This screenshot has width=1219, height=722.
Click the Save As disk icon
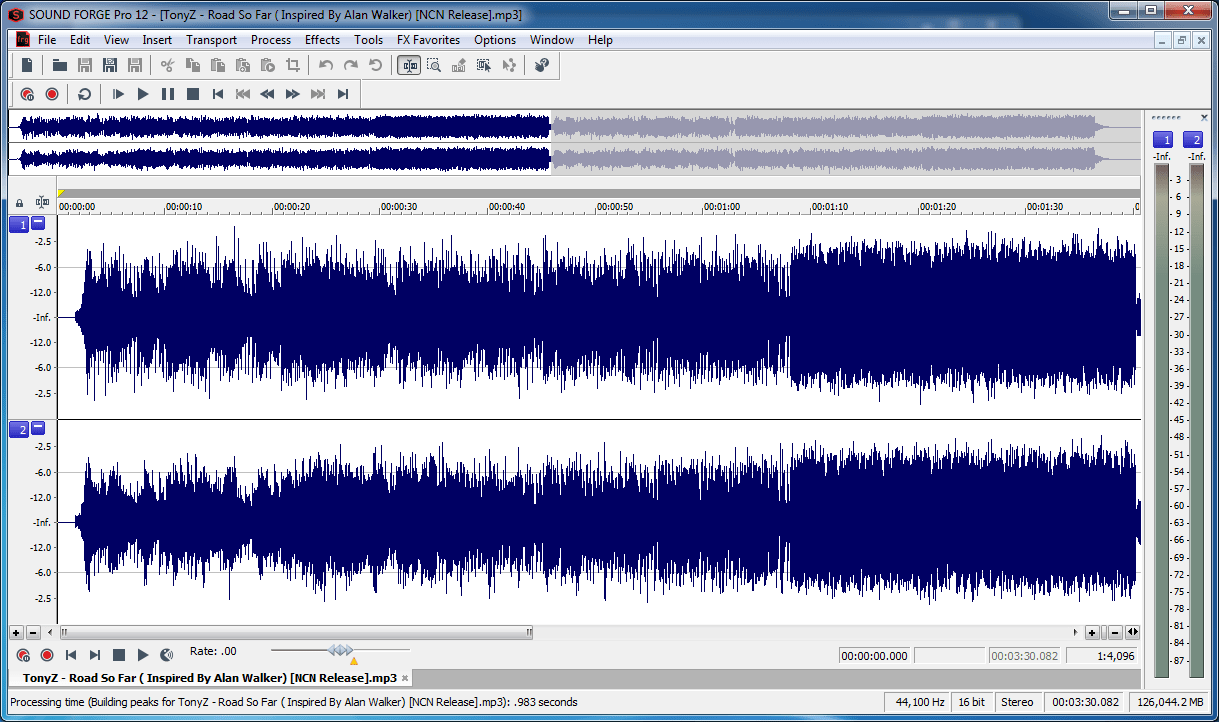[x=110, y=65]
